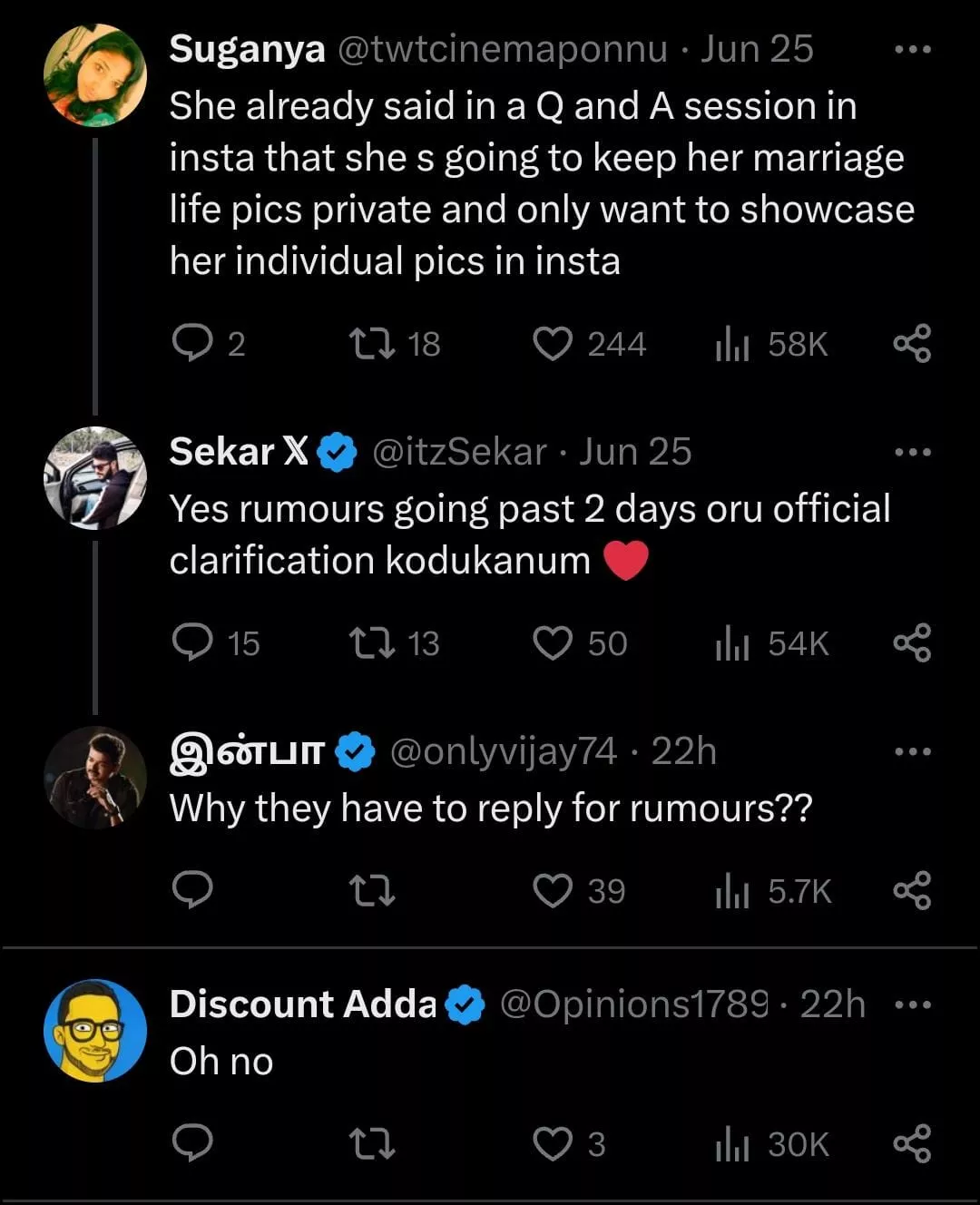Open more options on Discount Adda's tweet
Image resolution: width=980 pixels, height=1205 pixels.
912,1004
